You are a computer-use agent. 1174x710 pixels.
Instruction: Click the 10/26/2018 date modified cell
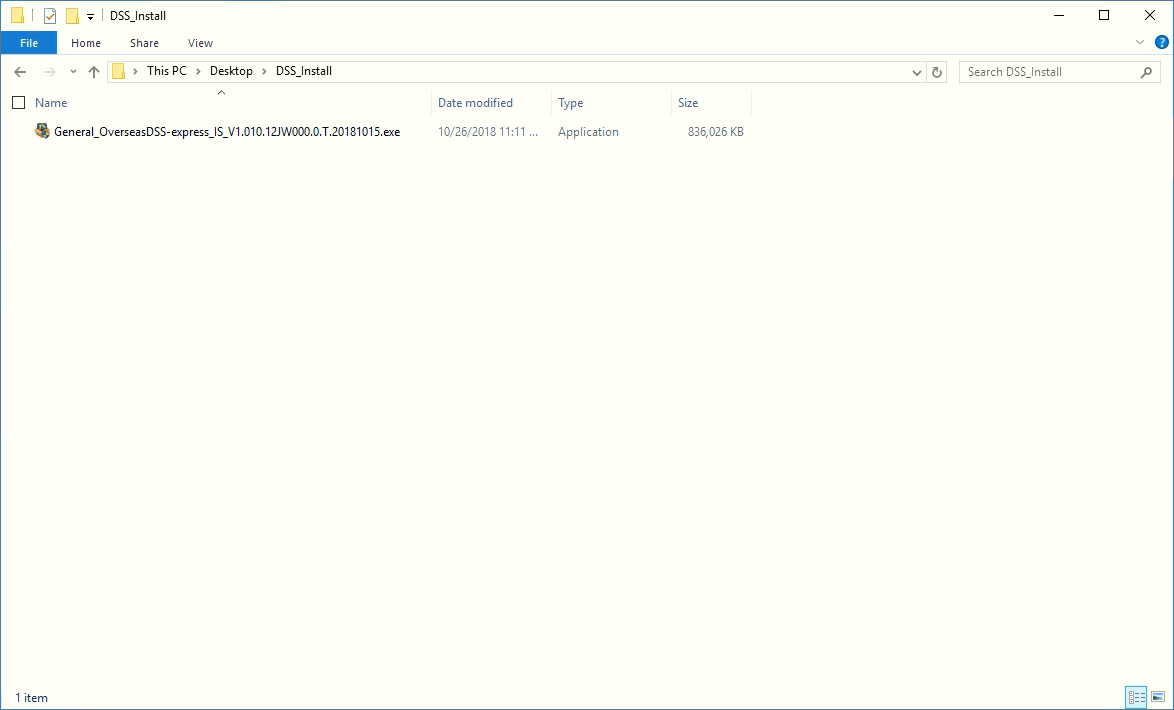point(488,132)
